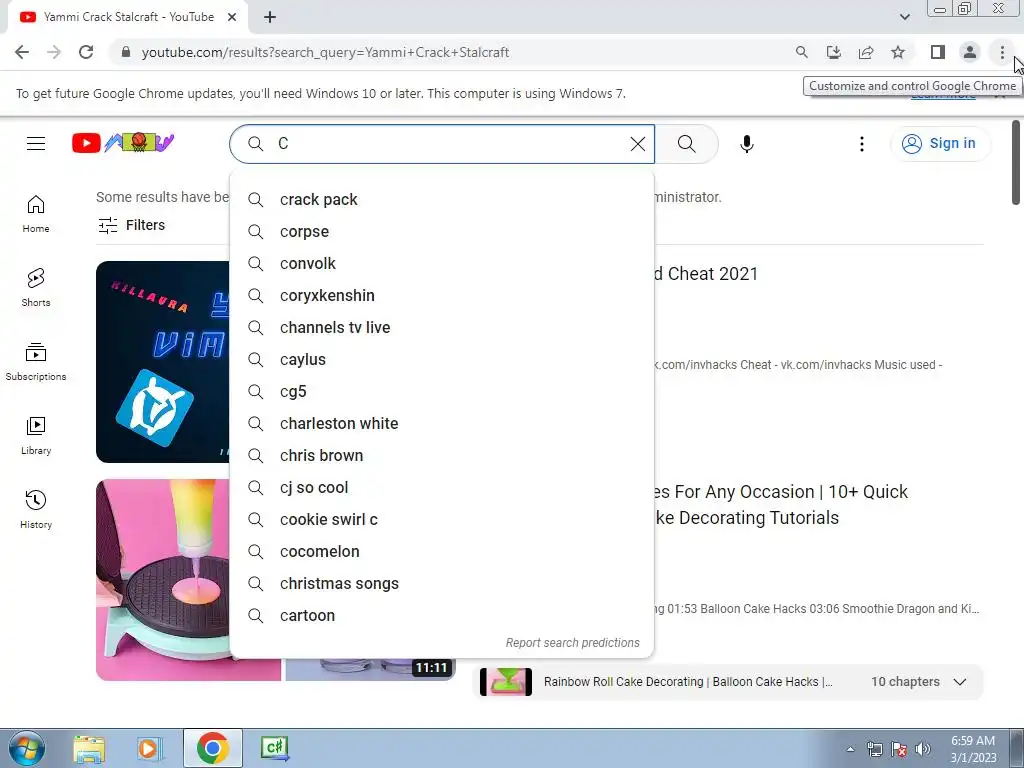
Task: Click the browser address bar URL
Action: 325,52
